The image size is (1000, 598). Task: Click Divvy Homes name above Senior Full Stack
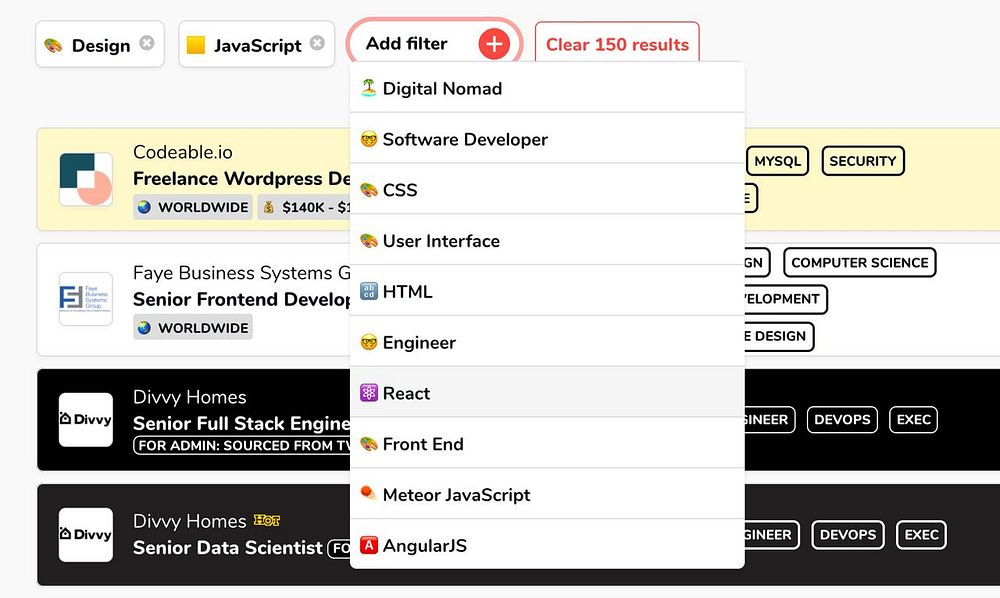pos(189,397)
